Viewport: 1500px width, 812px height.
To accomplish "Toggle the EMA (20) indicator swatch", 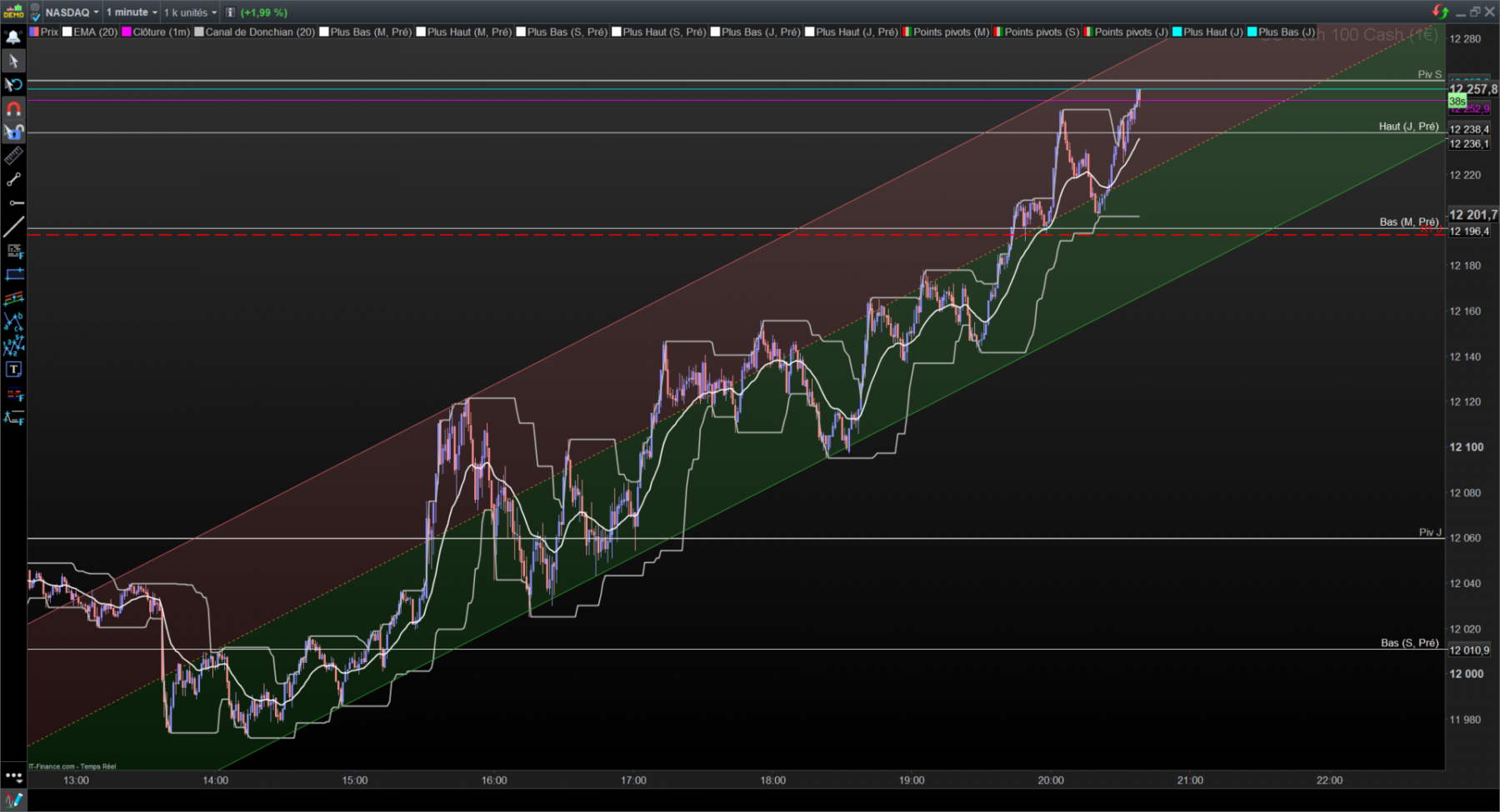I will 67,32.
